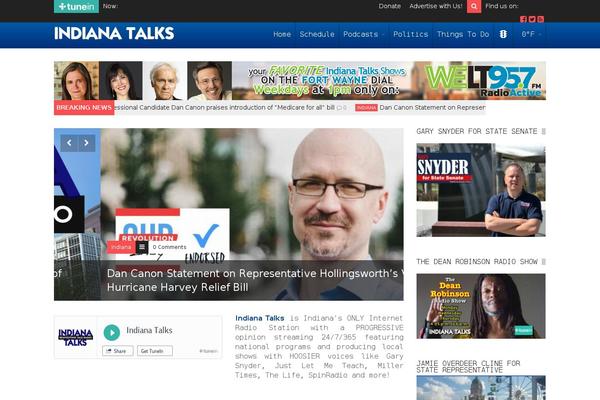This screenshot has height=400, width=600.
Task: Click the small tunein label in player corner
Action: [x=208, y=351]
